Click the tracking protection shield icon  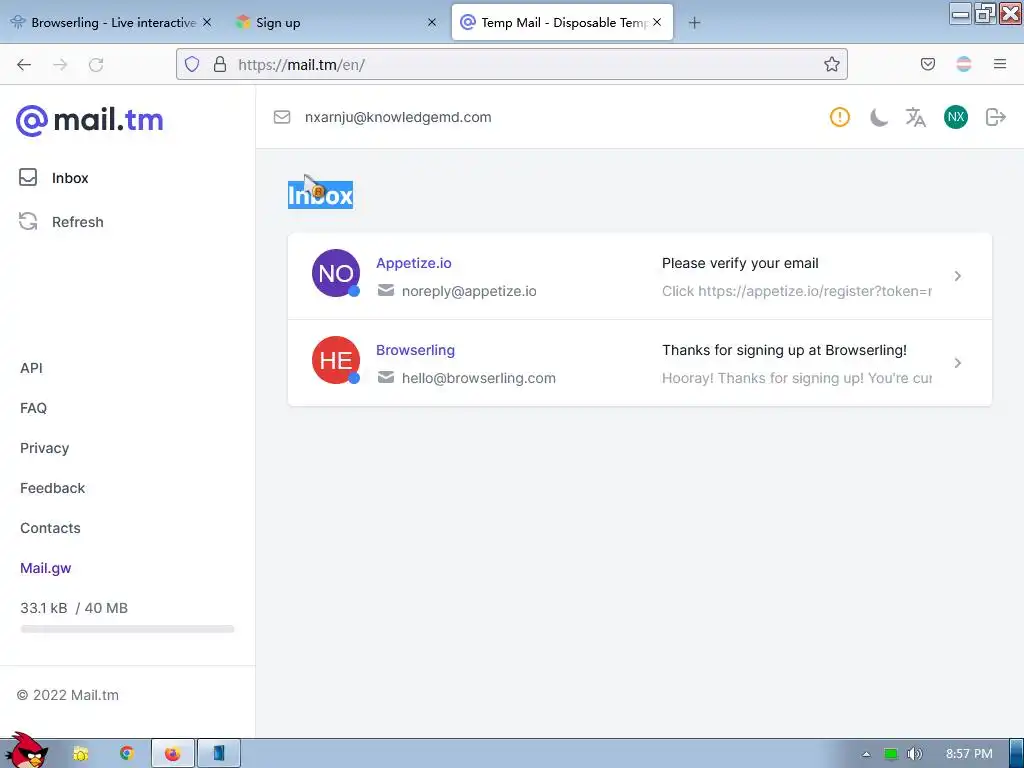point(191,64)
